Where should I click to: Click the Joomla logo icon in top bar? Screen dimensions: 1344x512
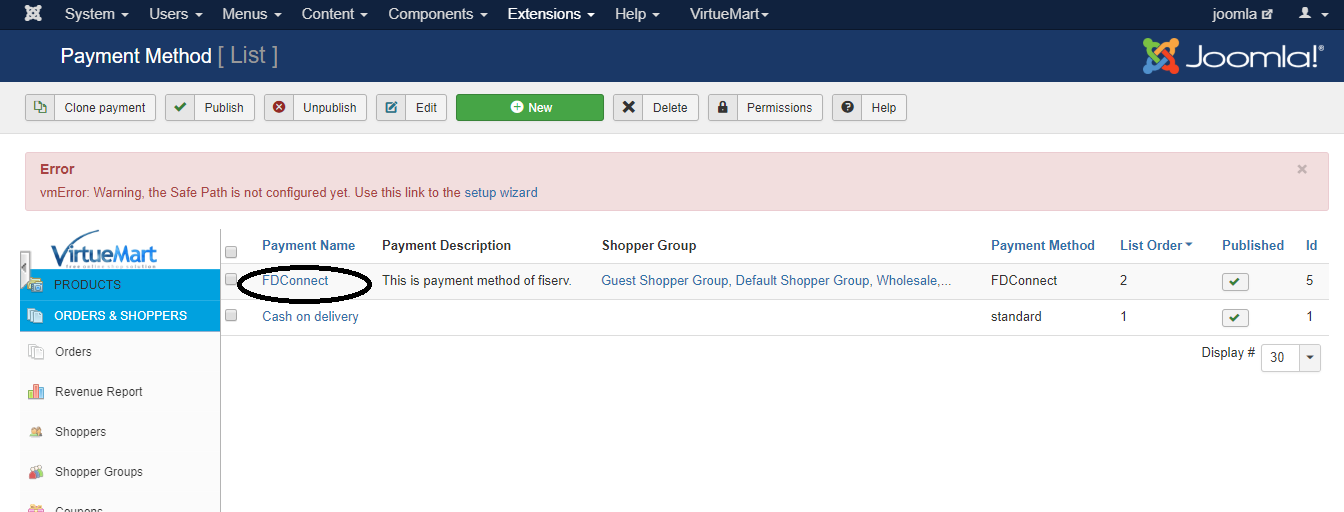coord(33,14)
